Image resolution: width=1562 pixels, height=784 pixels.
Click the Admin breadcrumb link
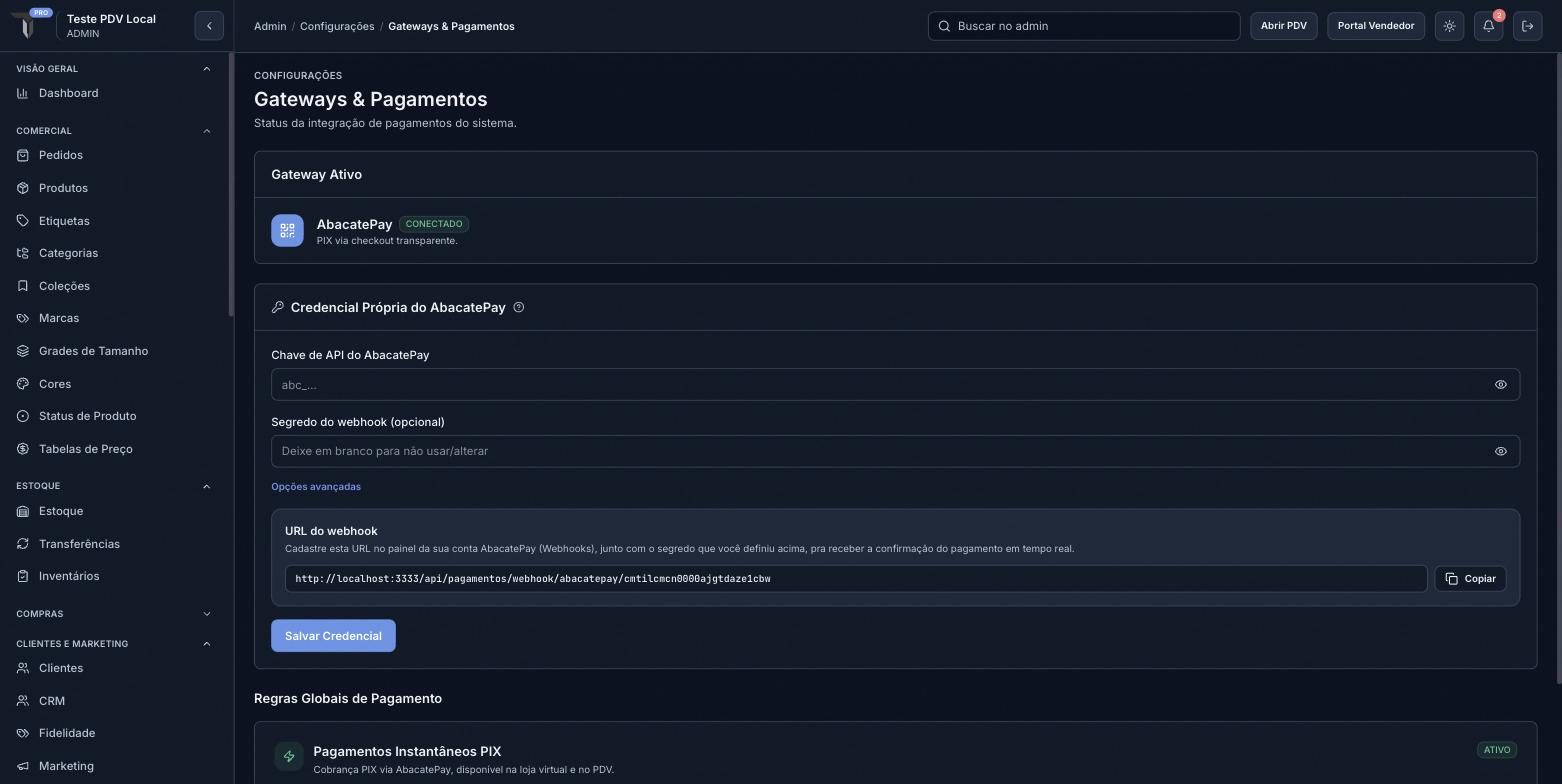coord(270,26)
